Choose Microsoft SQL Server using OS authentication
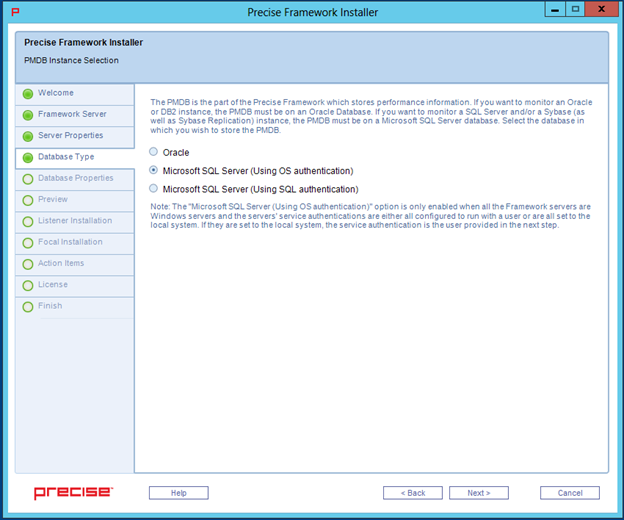The width and height of the screenshot is (624, 520). [153, 170]
